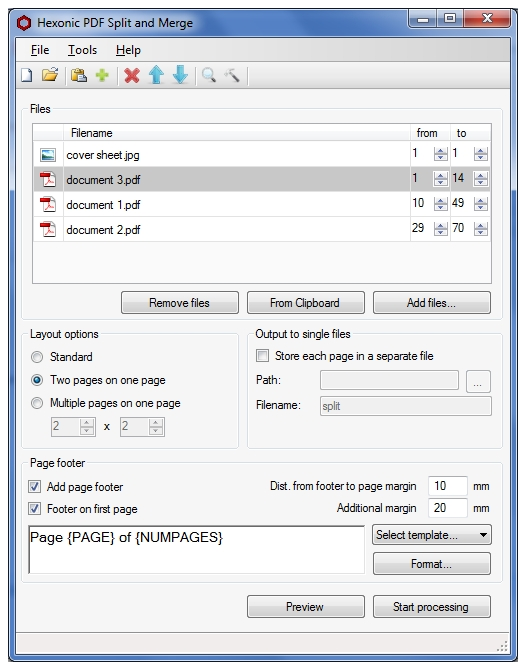Move file up with blue arrow icon
Image resolution: width=523 pixels, height=669 pixels.
(x=156, y=75)
